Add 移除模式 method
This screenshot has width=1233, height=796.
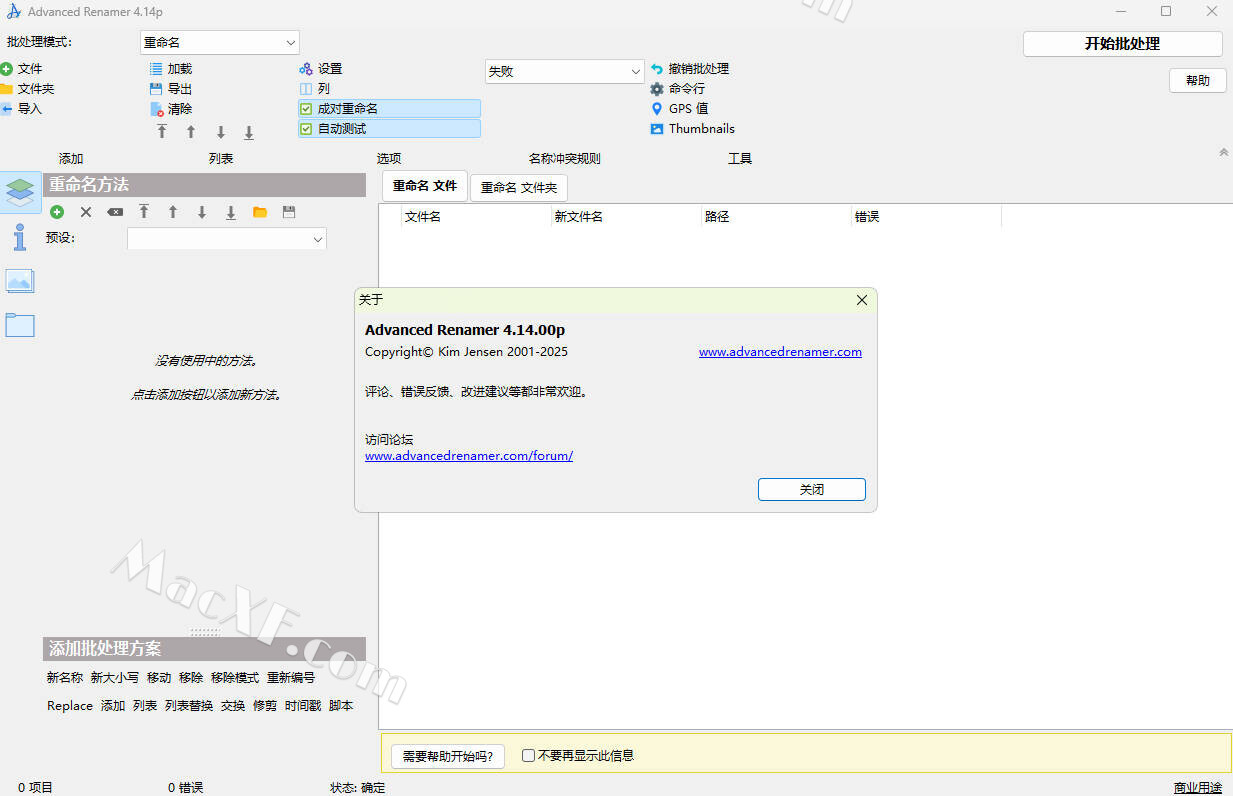pyautogui.click(x=235, y=678)
